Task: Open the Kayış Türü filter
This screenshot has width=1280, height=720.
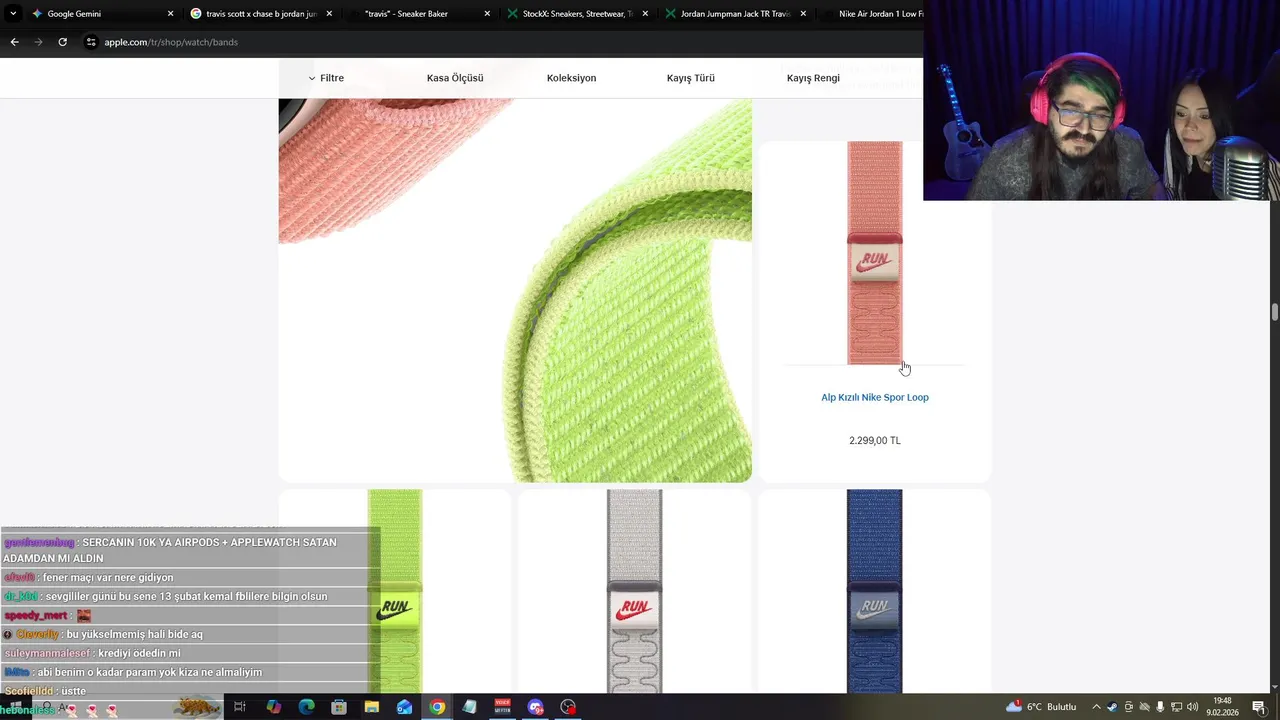Action: click(x=691, y=78)
